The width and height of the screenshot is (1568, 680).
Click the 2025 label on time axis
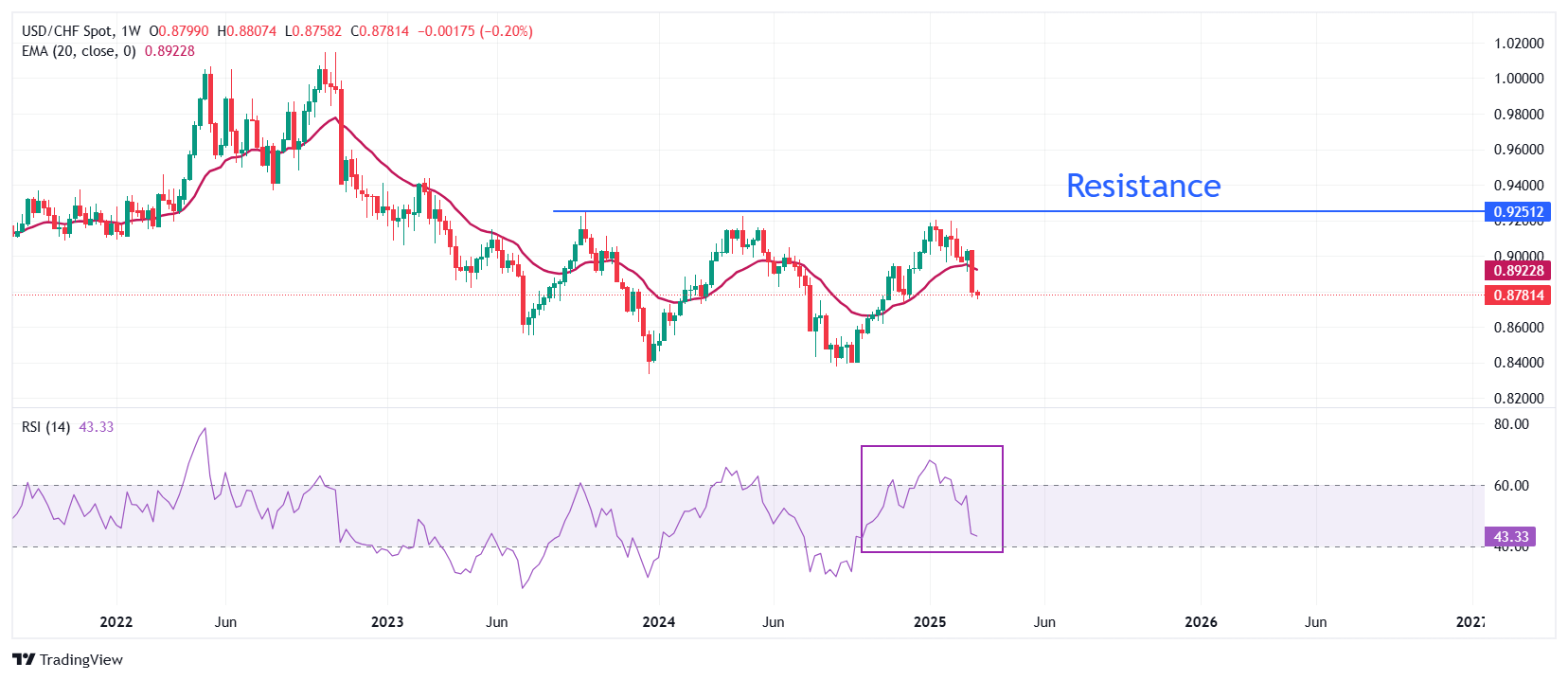pyautogui.click(x=930, y=622)
